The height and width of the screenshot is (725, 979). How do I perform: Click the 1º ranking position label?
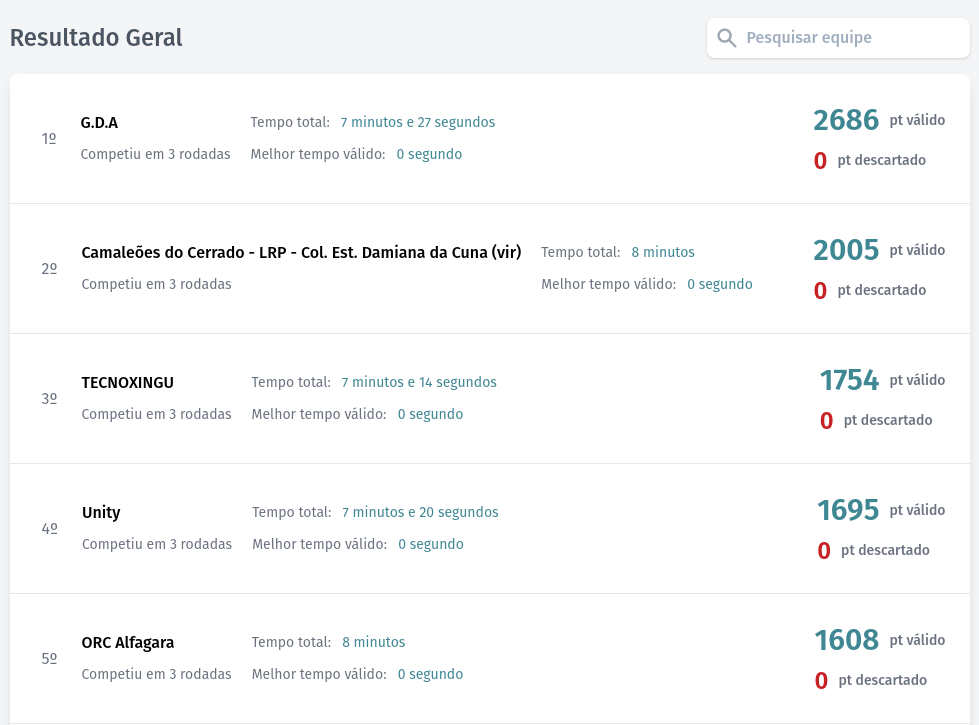click(x=49, y=138)
